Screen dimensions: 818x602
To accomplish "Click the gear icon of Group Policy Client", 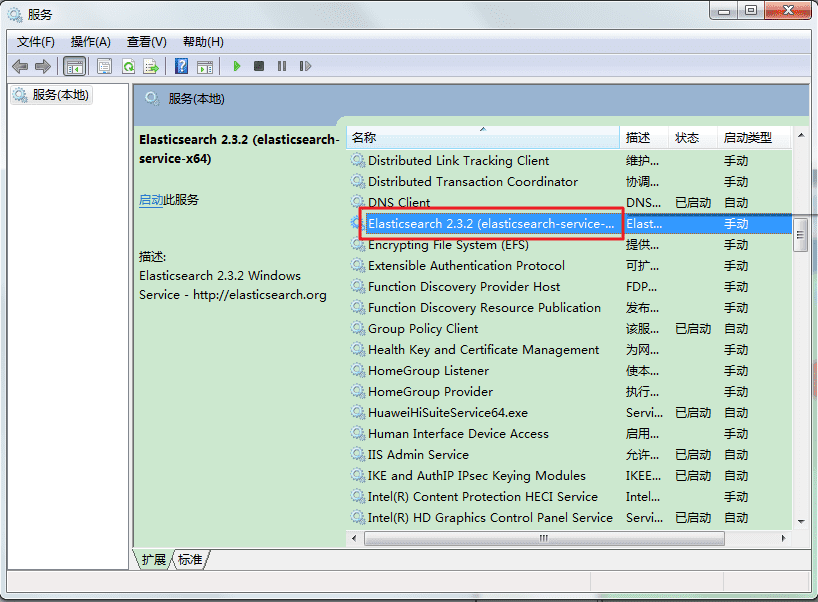I will pyautogui.click(x=357, y=328).
